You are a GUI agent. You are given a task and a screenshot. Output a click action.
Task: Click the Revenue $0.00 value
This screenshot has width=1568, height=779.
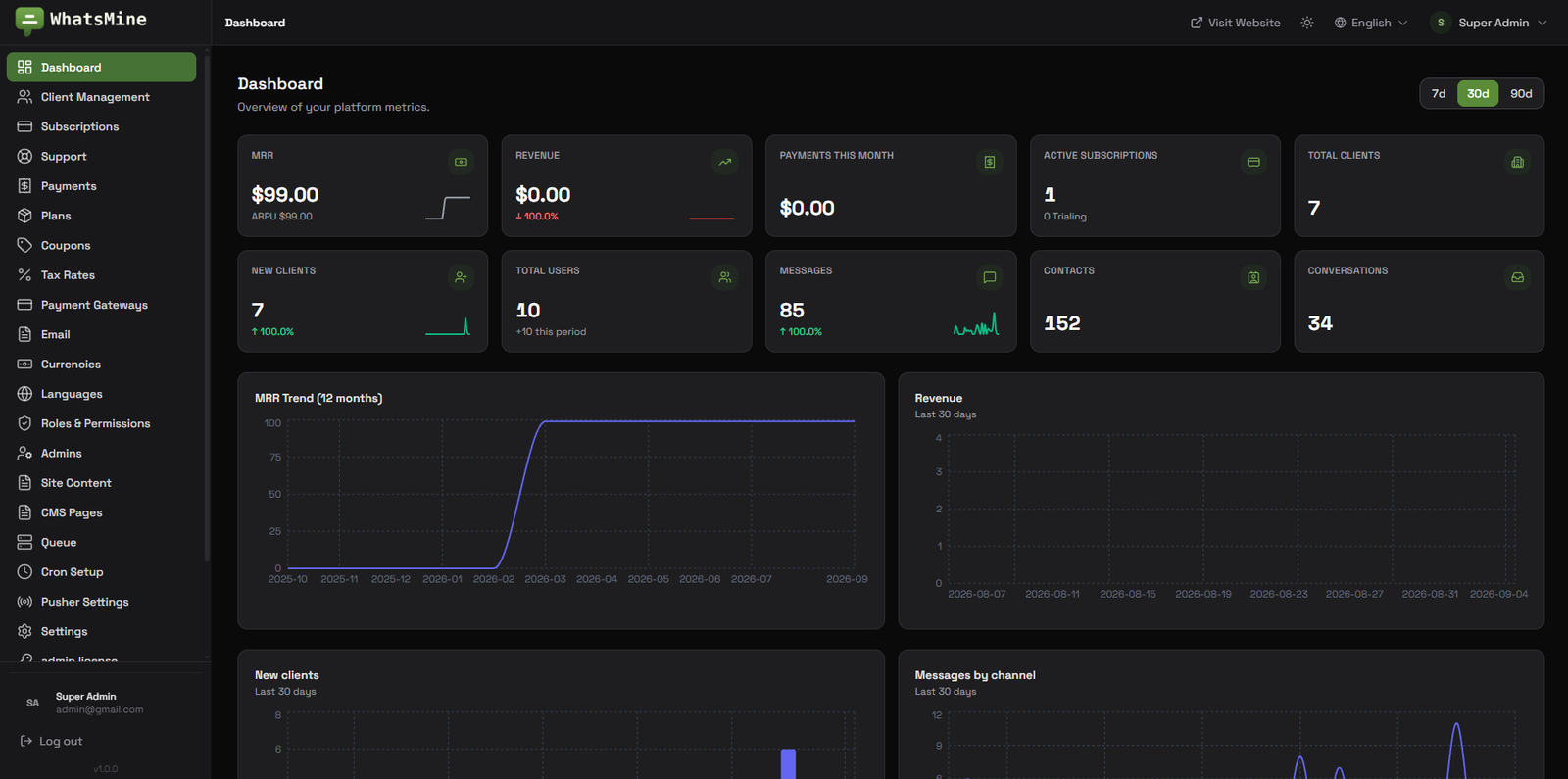pos(543,195)
